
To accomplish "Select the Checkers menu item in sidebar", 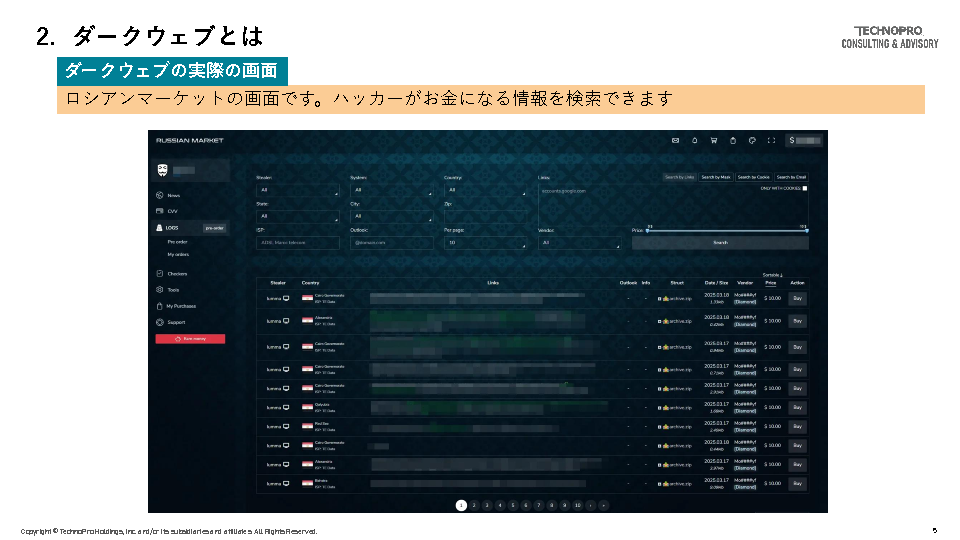I will click(177, 273).
